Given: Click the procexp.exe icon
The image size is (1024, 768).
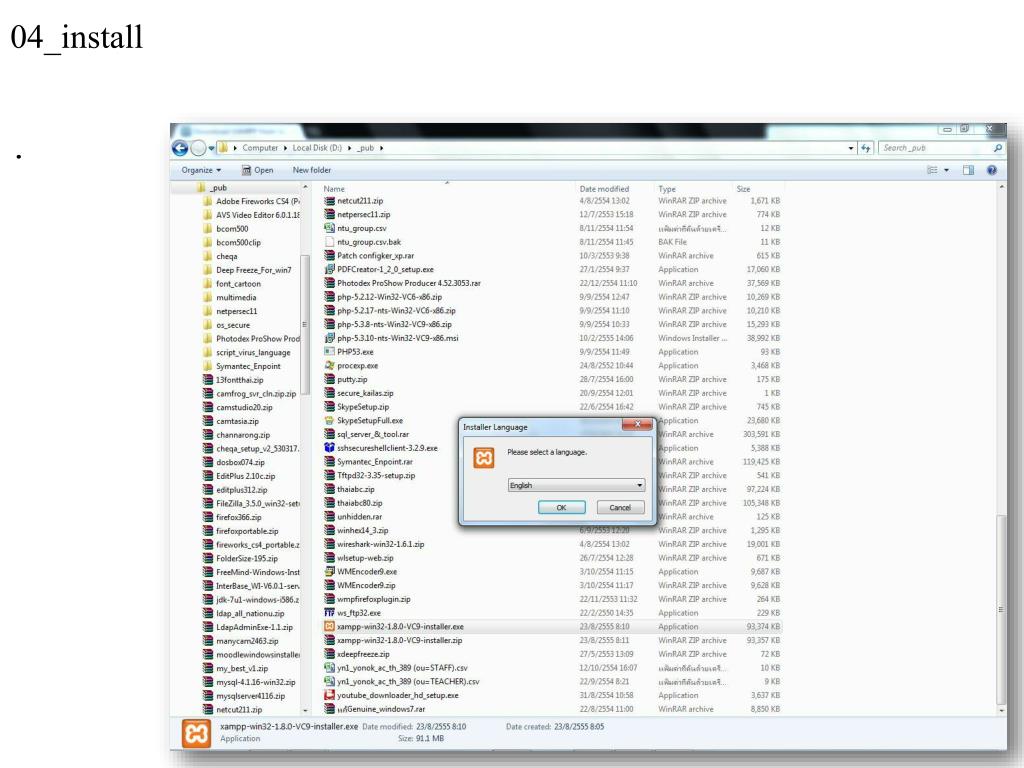Looking at the screenshot, I should coord(329,366).
